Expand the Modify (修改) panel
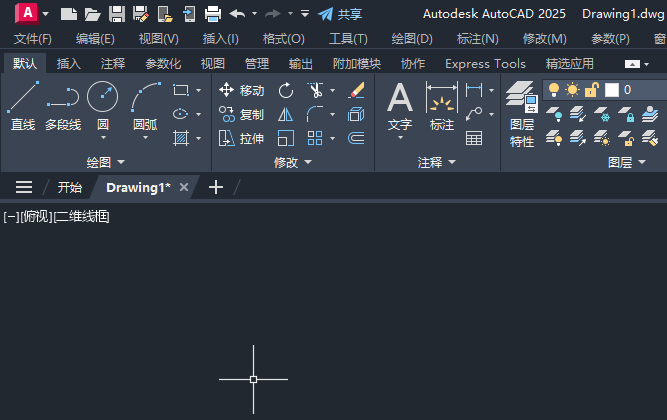 click(x=293, y=162)
